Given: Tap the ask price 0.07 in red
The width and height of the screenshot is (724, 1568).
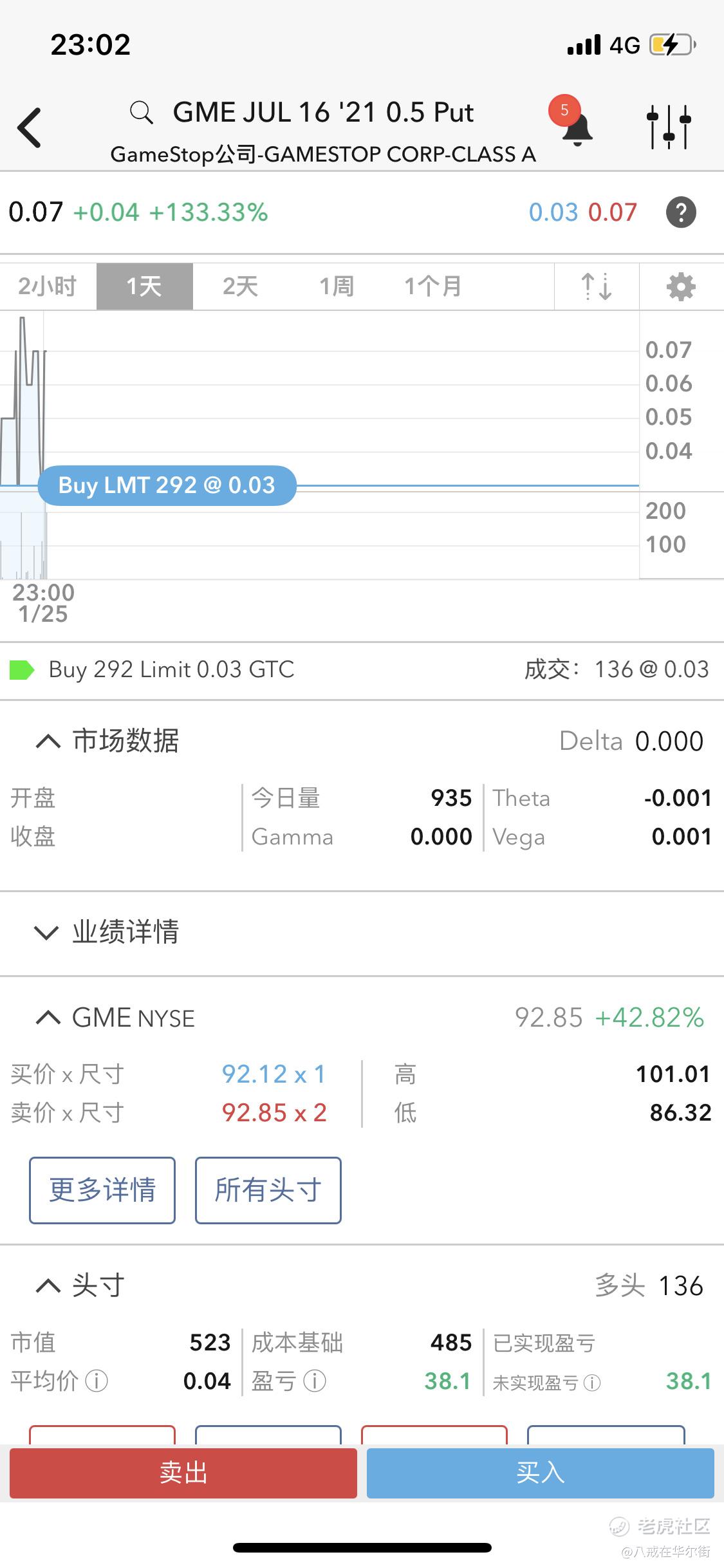Looking at the screenshot, I should pos(613,212).
